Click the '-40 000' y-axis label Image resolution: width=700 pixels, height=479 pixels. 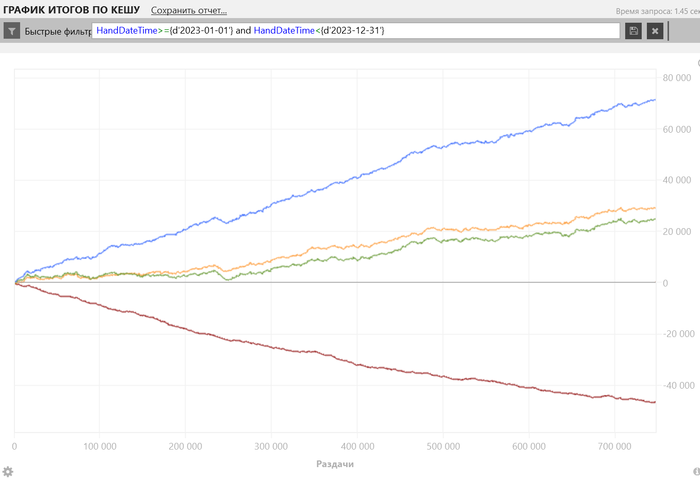[679, 385]
